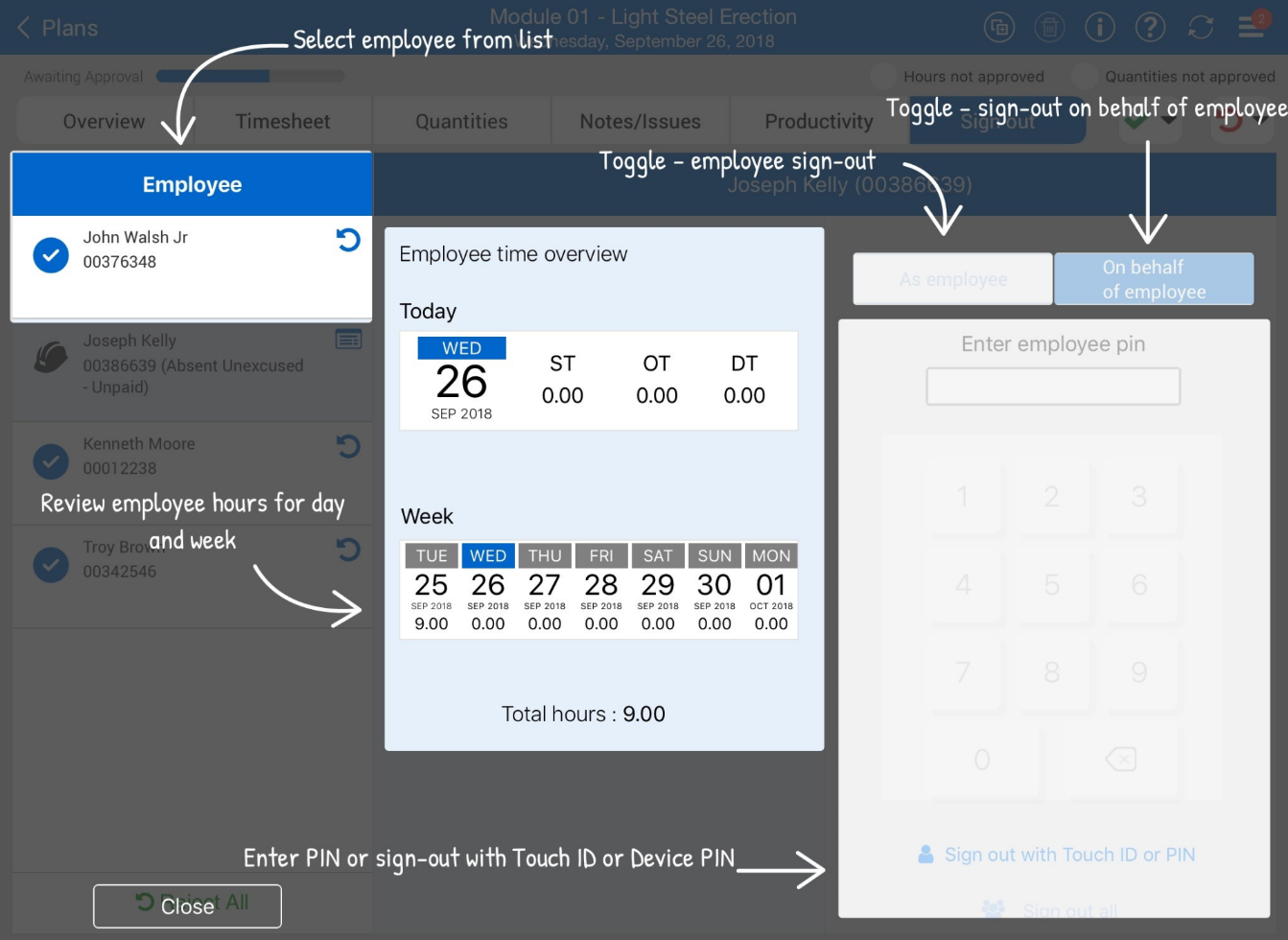Viewport: 1288px width, 940px height.
Task: Tap keypad digit 3
Action: [x=1138, y=497]
